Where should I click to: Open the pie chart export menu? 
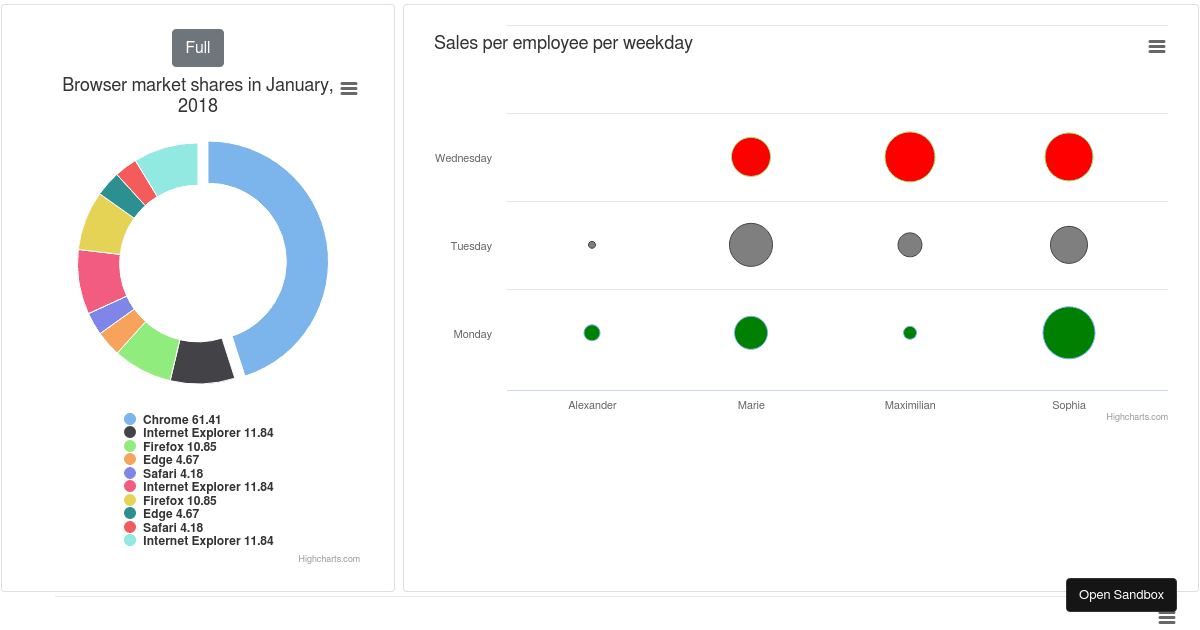tap(348, 88)
